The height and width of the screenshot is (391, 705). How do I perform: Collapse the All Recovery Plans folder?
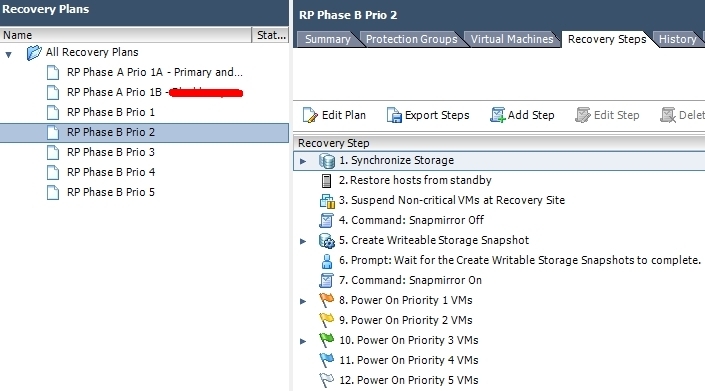[x=9, y=55]
